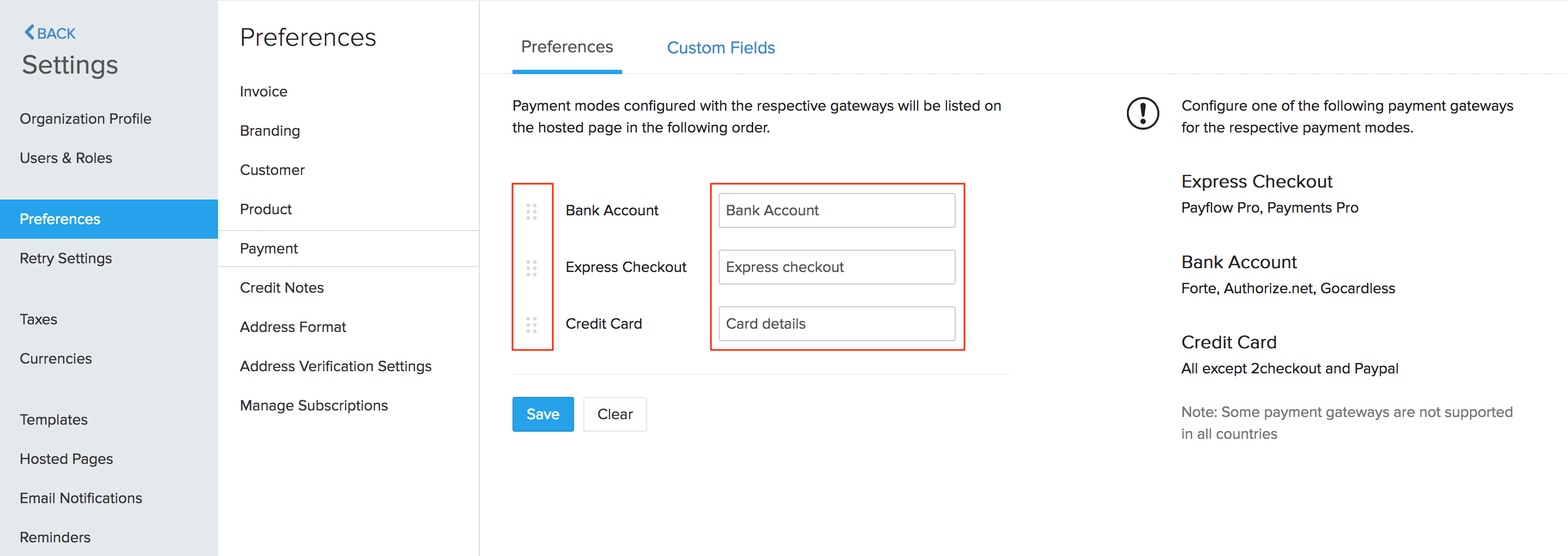The height and width of the screenshot is (556, 1568).
Task: Click the Save button
Action: pos(542,414)
